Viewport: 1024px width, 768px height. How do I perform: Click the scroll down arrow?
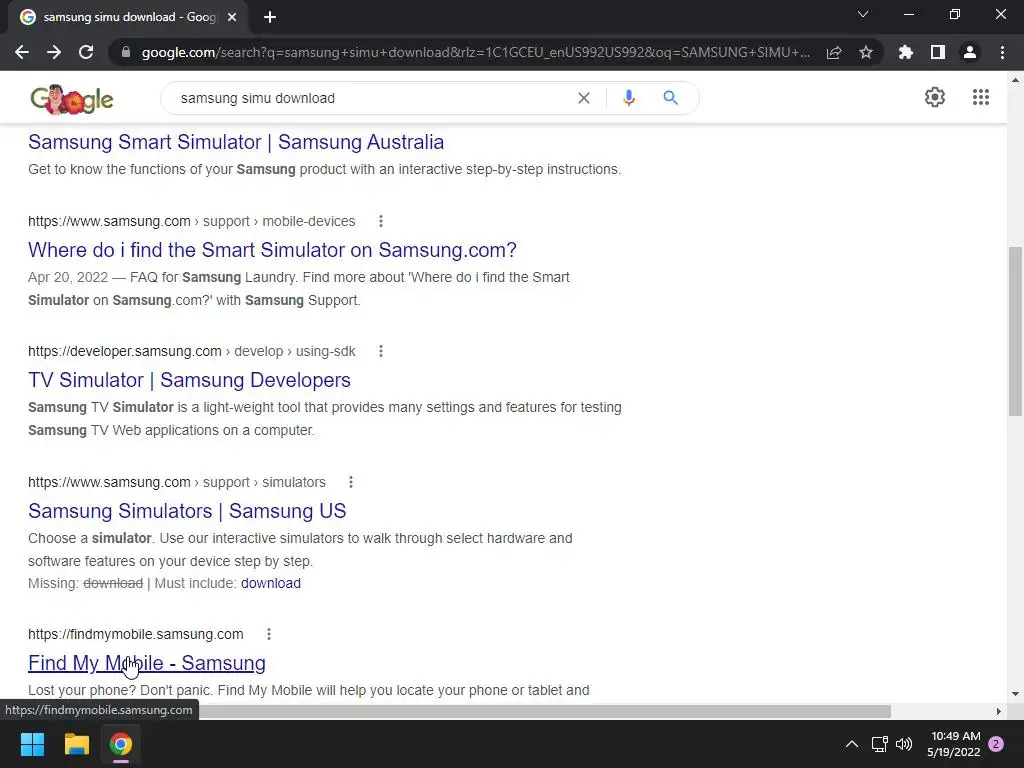coord(1015,694)
